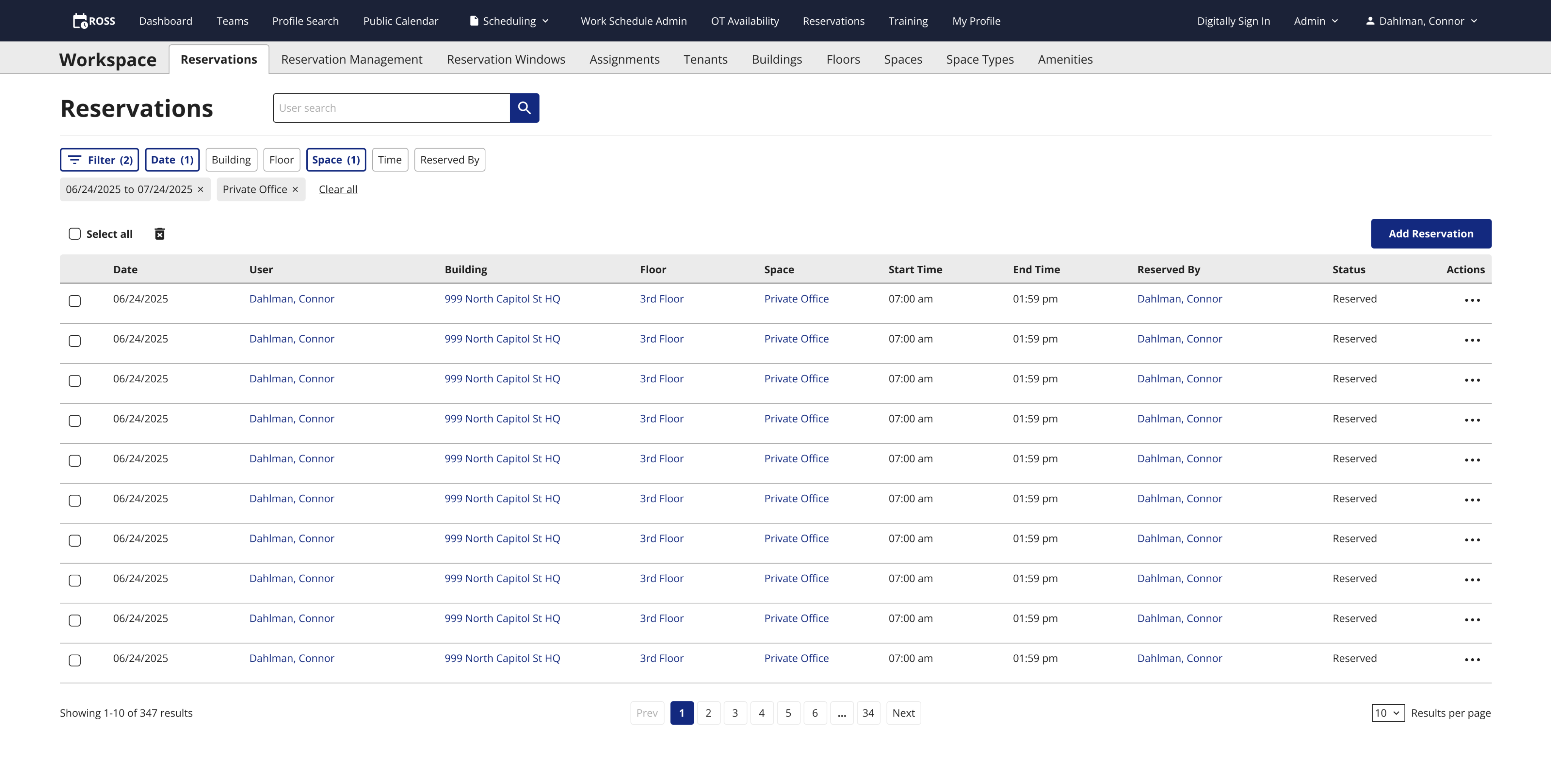The height and width of the screenshot is (784, 1551).
Task: Open the actions ellipsis on the last reservation row
Action: pos(1473,659)
